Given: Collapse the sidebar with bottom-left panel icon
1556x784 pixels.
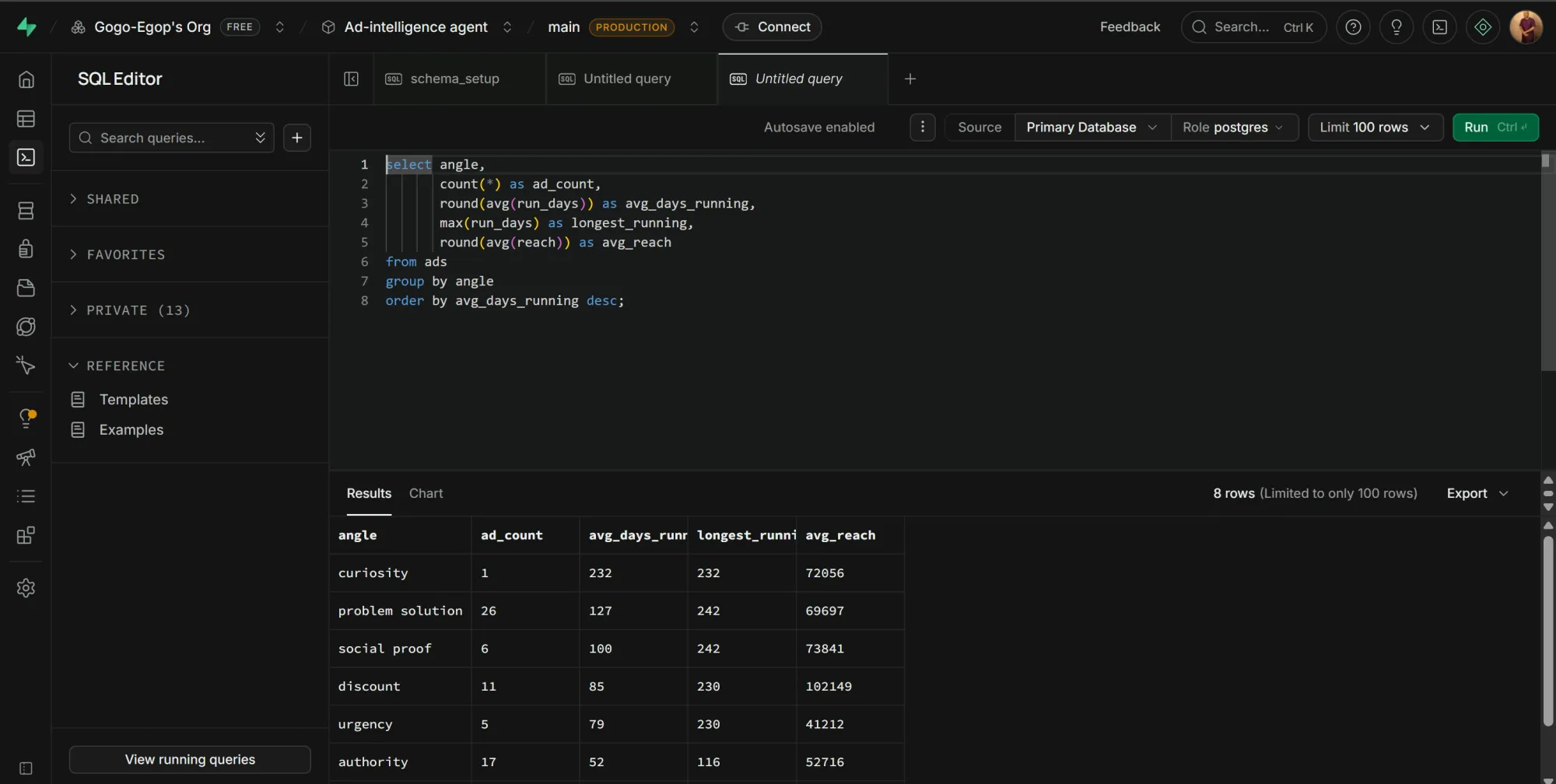Looking at the screenshot, I should coord(26,768).
